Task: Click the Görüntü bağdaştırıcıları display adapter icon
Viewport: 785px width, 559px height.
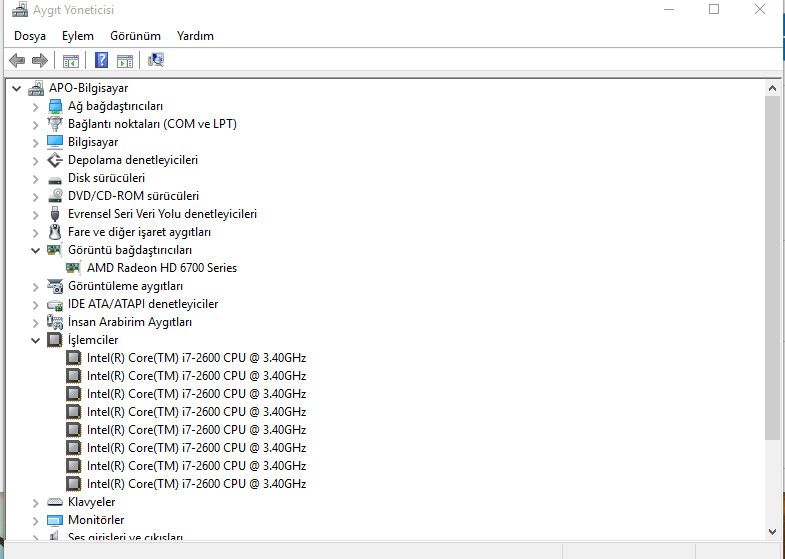Action: click(54, 250)
